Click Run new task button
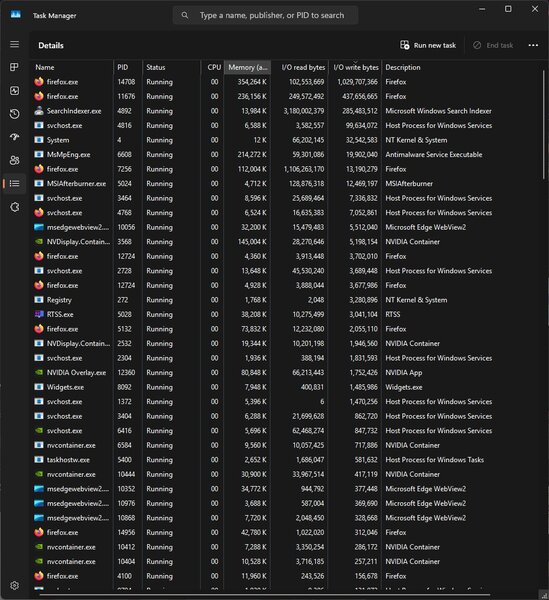This screenshot has height=600, width=549. pyautogui.click(x=428, y=45)
